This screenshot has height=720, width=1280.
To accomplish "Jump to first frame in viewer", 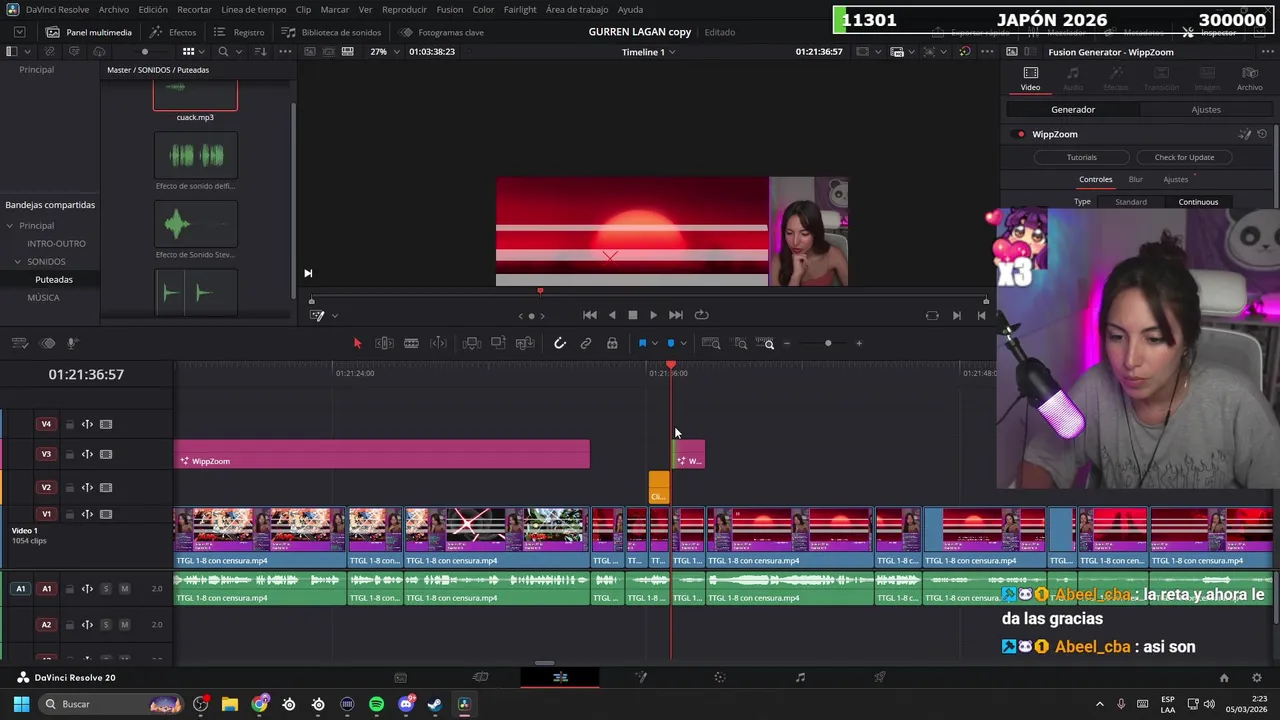I will click(590, 315).
